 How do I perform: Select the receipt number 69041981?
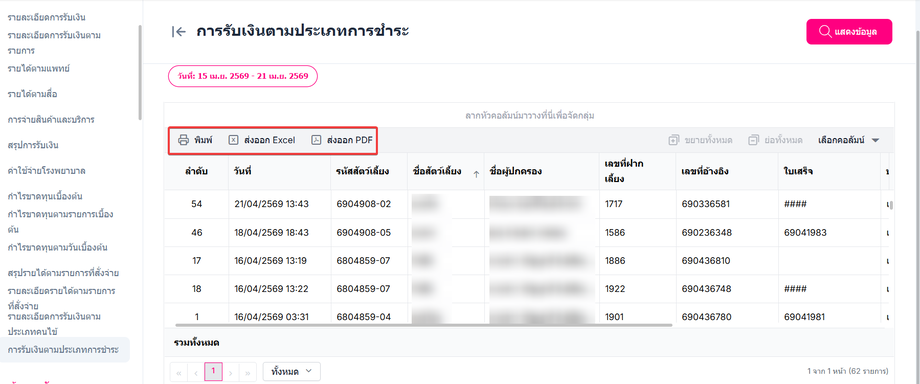pos(804,317)
